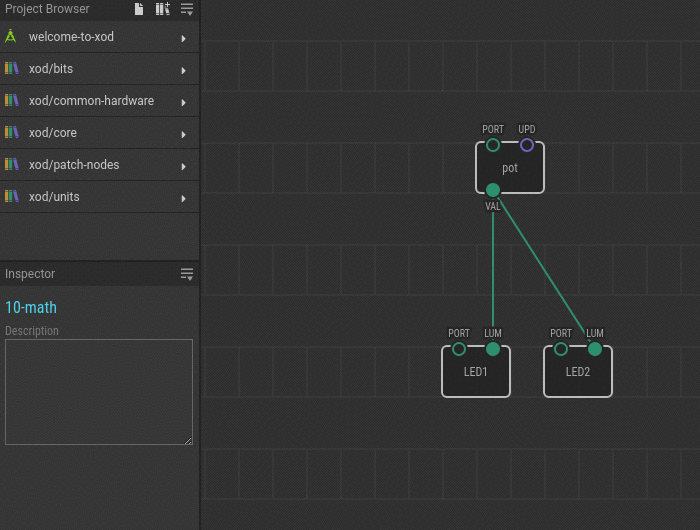Select the link from pot to LED2
The height and width of the screenshot is (530, 700).
tap(545, 271)
